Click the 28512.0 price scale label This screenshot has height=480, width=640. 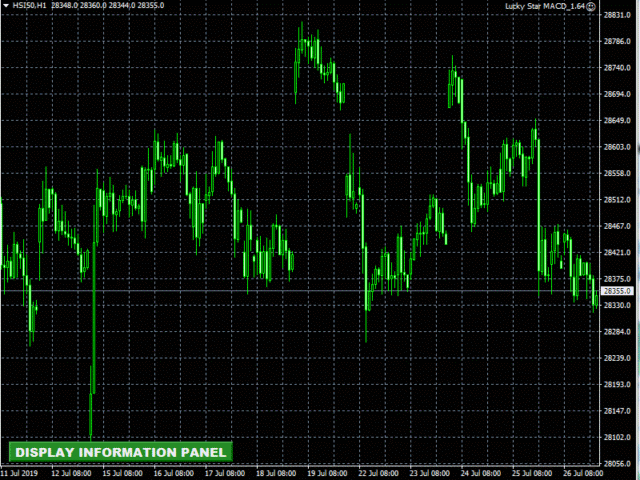pyautogui.click(x=617, y=200)
